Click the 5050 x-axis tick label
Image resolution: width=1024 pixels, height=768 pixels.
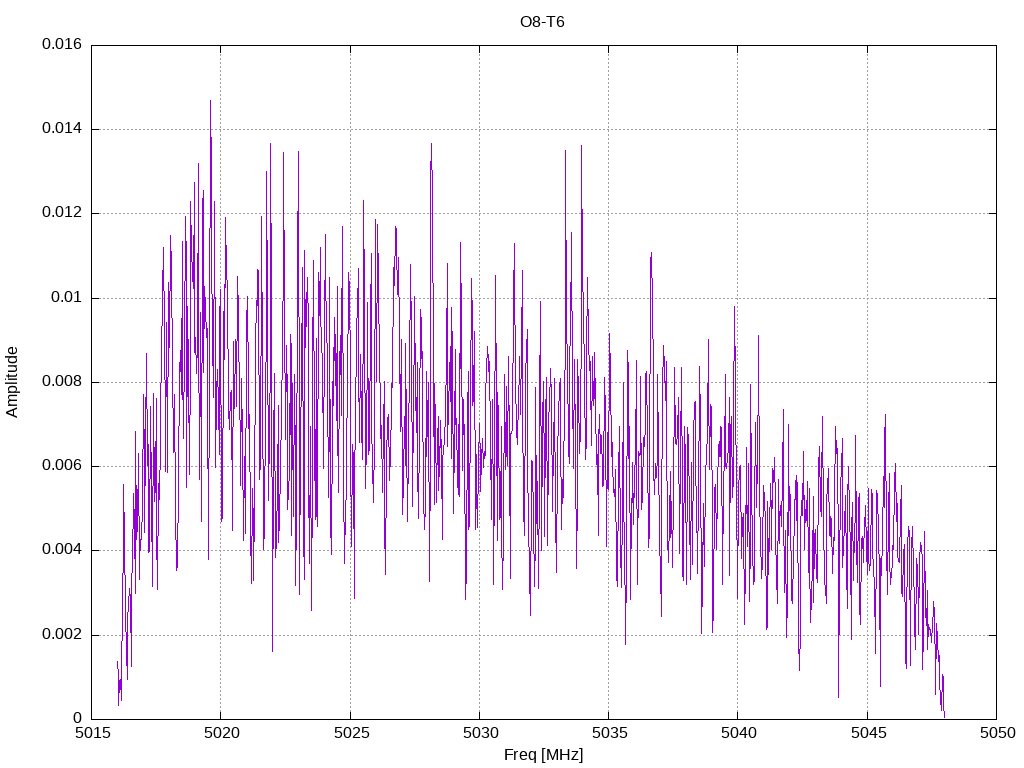pos(997,733)
